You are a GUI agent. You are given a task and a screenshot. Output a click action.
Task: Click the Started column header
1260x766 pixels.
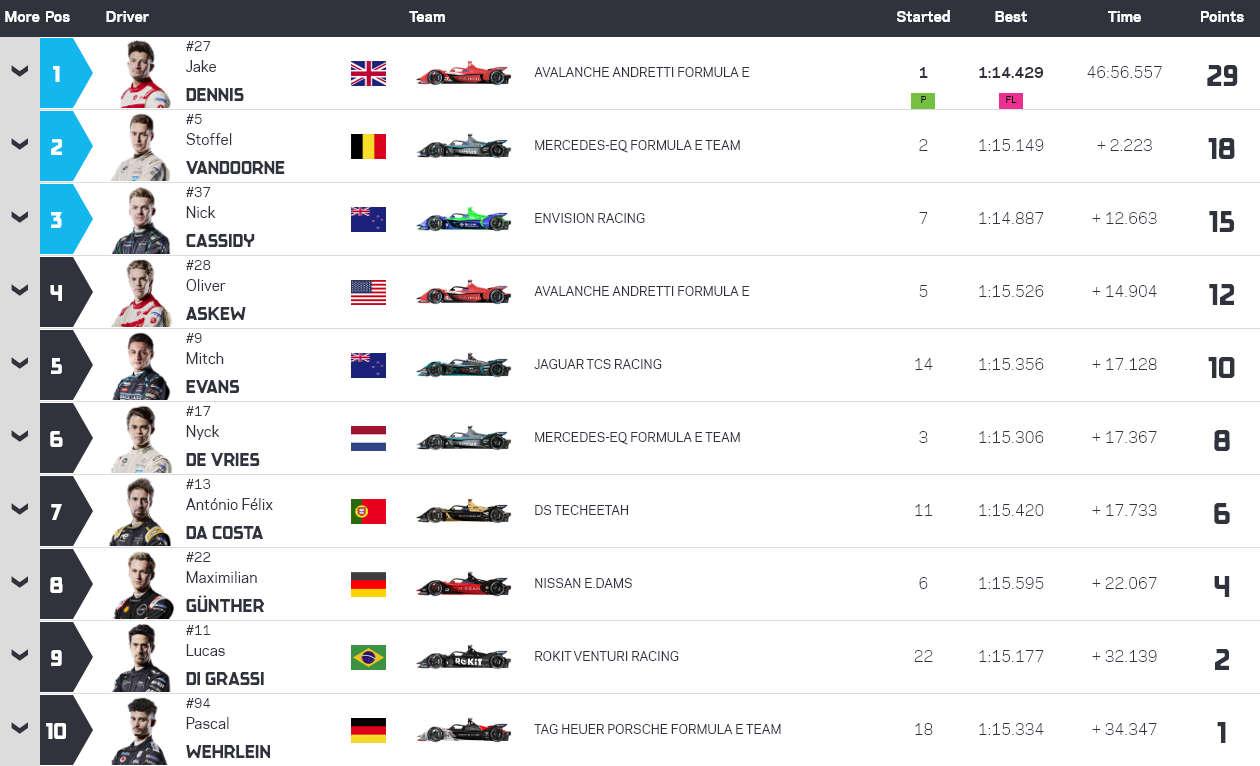923,17
